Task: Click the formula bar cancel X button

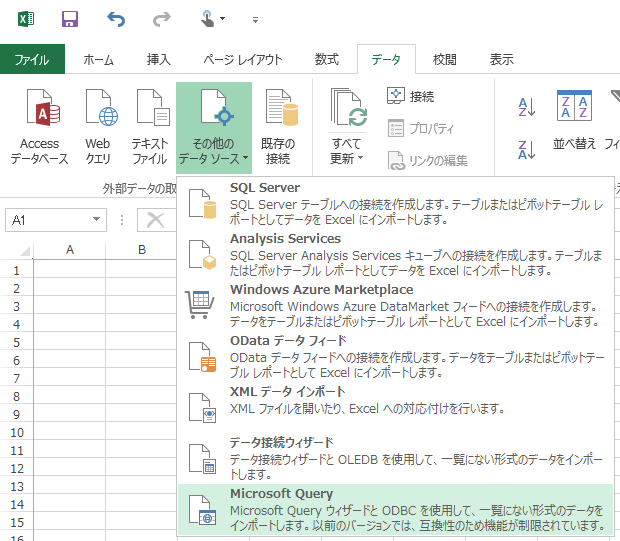Action: coord(155,220)
